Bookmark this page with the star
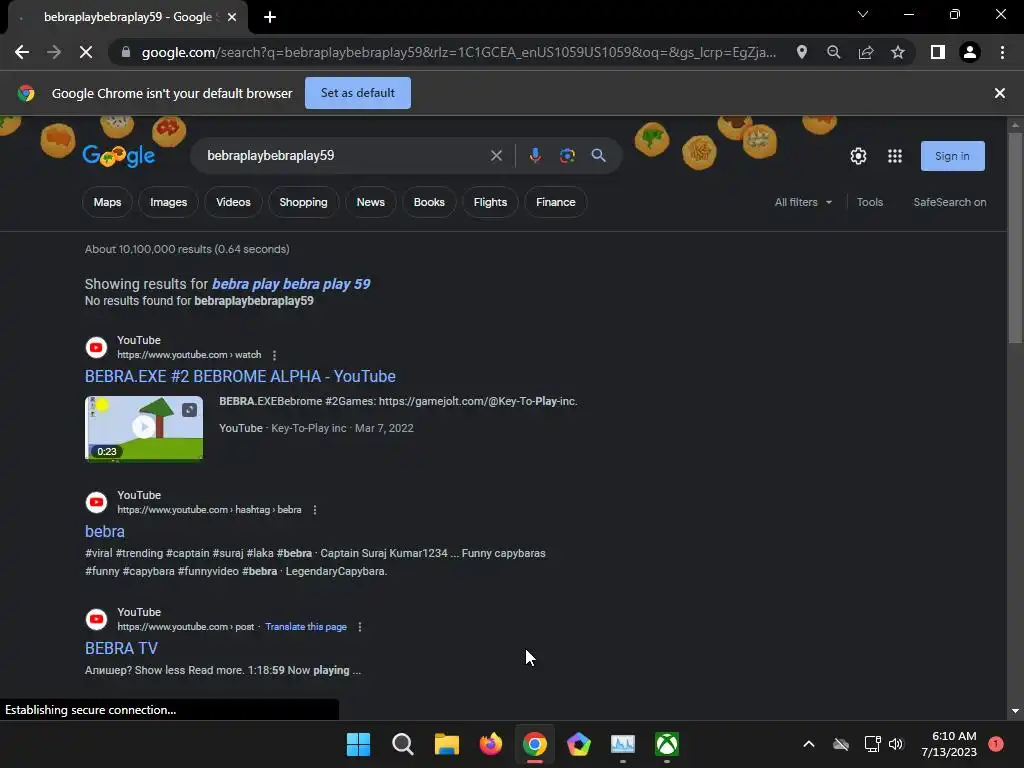 pyautogui.click(x=898, y=52)
